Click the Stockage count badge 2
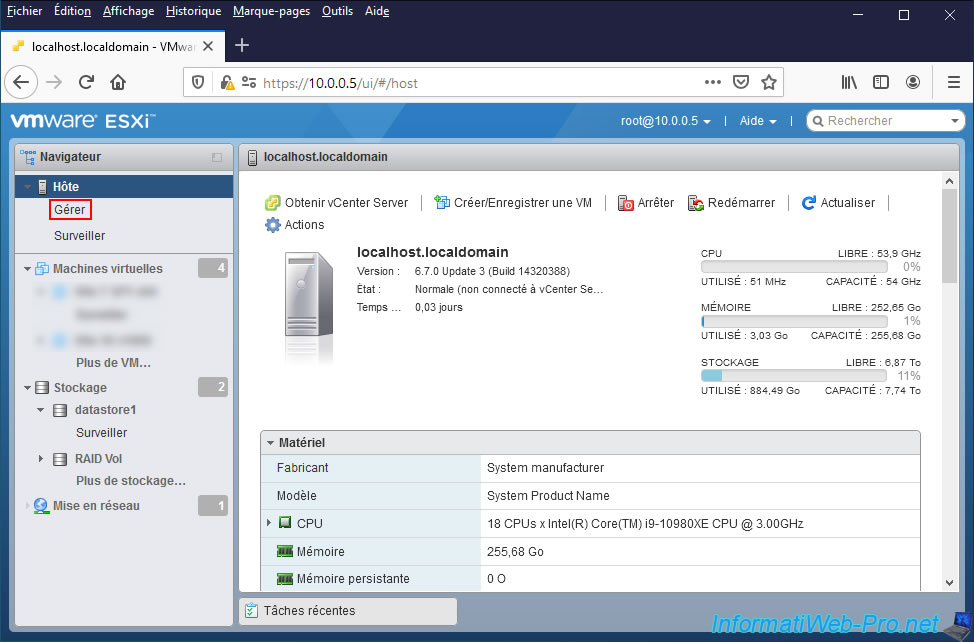This screenshot has height=642, width=974. [213, 387]
